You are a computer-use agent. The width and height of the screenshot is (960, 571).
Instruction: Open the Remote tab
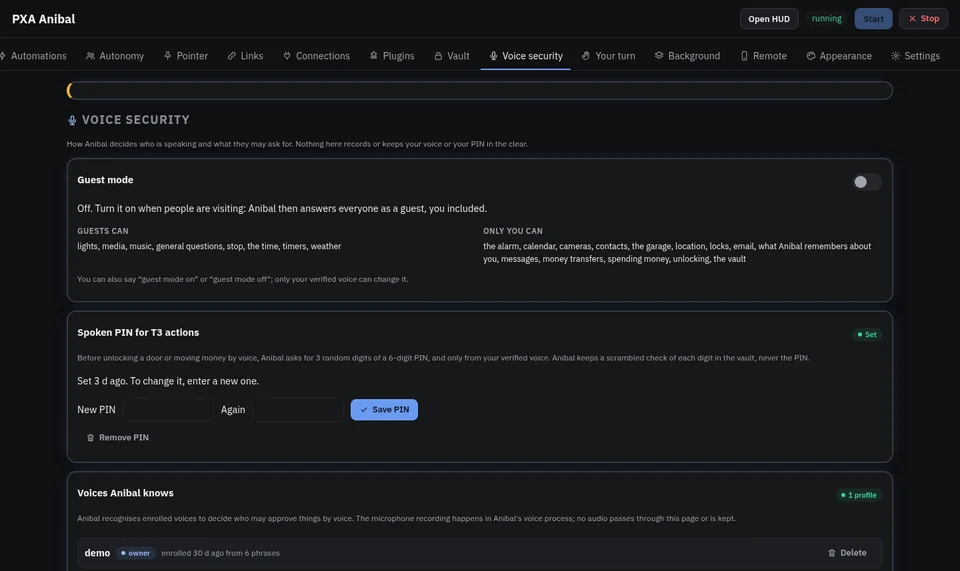[x=763, y=56]
